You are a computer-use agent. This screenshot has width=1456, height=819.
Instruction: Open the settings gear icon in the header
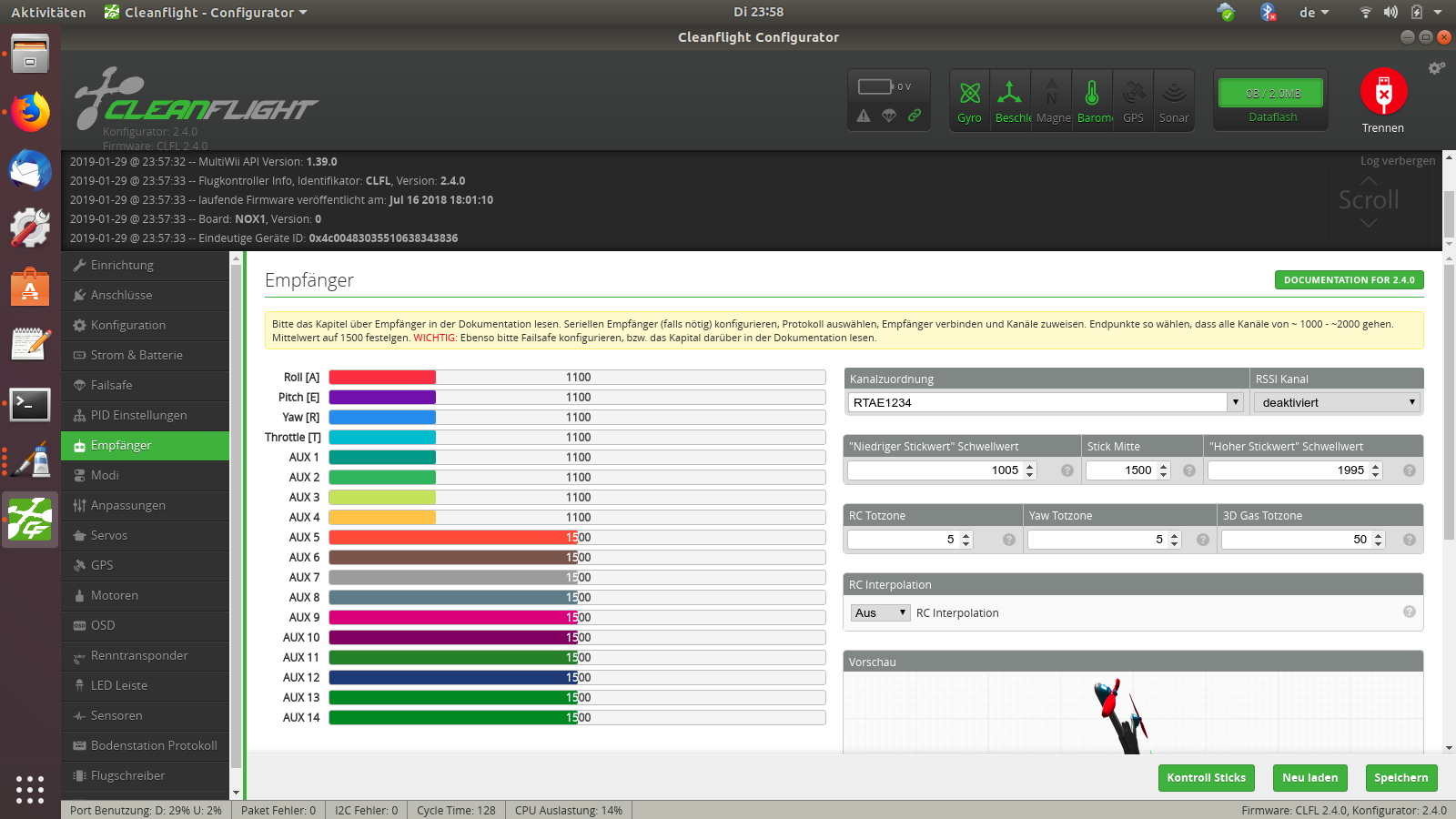coord(1436,68)
